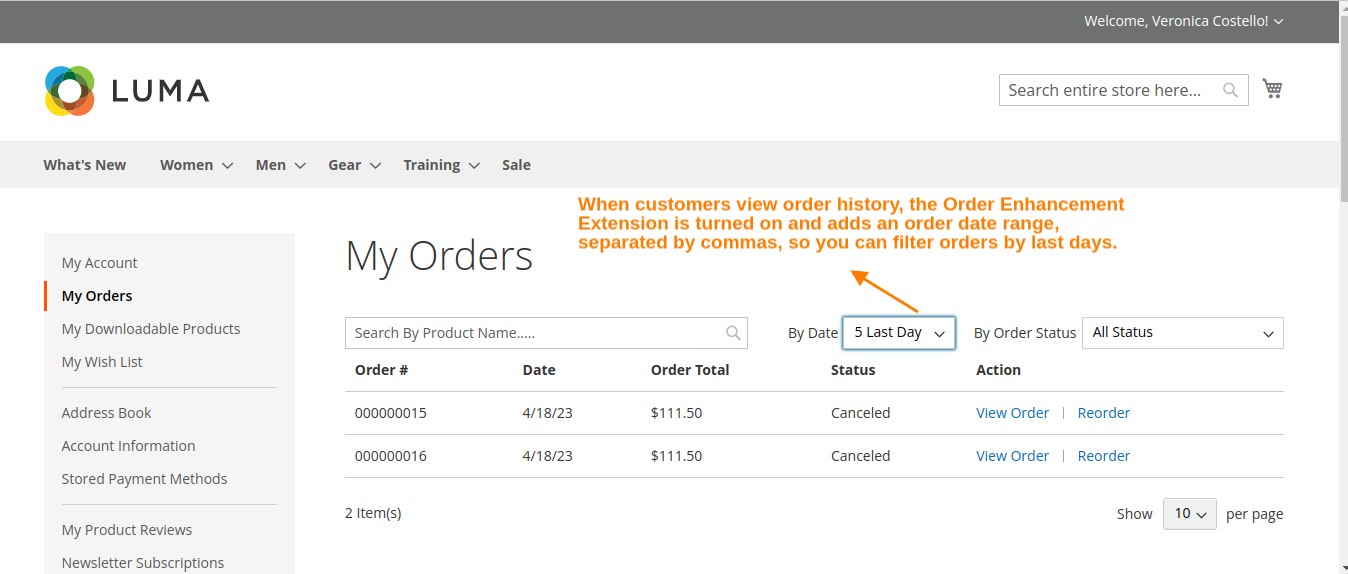
Task: Open the shopping cart icon
Action: click(x=1272, y=89)
